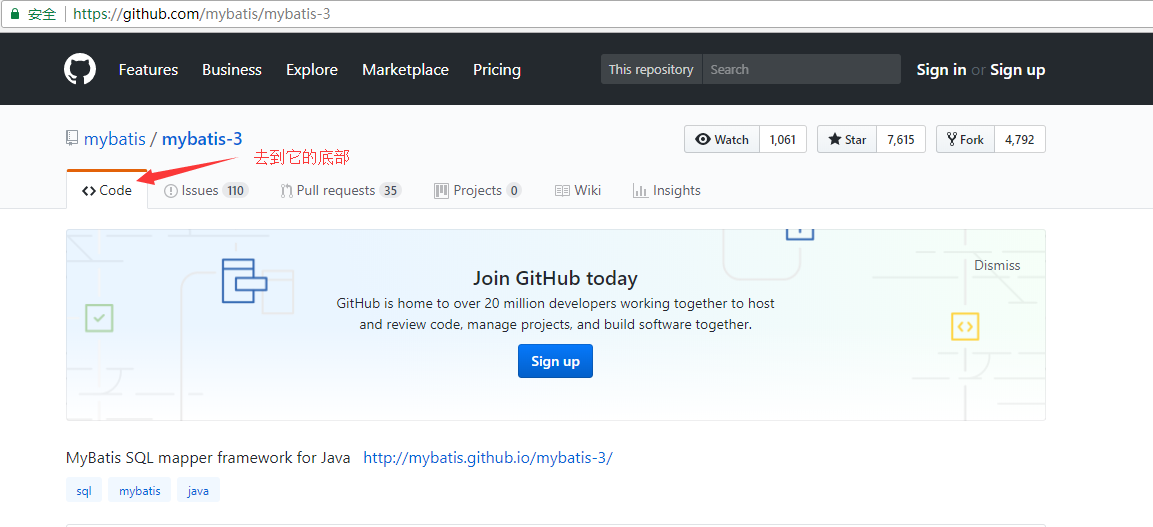
Task: Switch to the Issues tab
Action: [x=206, y=190]
